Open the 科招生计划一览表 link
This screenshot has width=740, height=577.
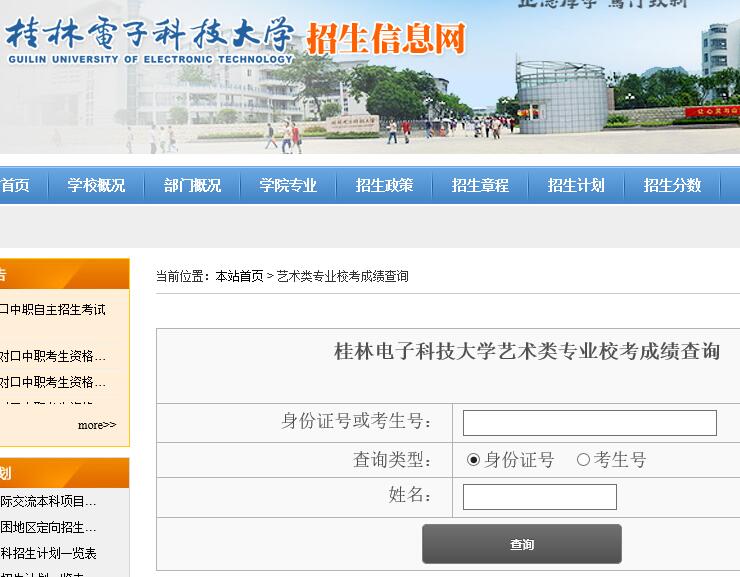pyautogui.click(x=48, y=553)
